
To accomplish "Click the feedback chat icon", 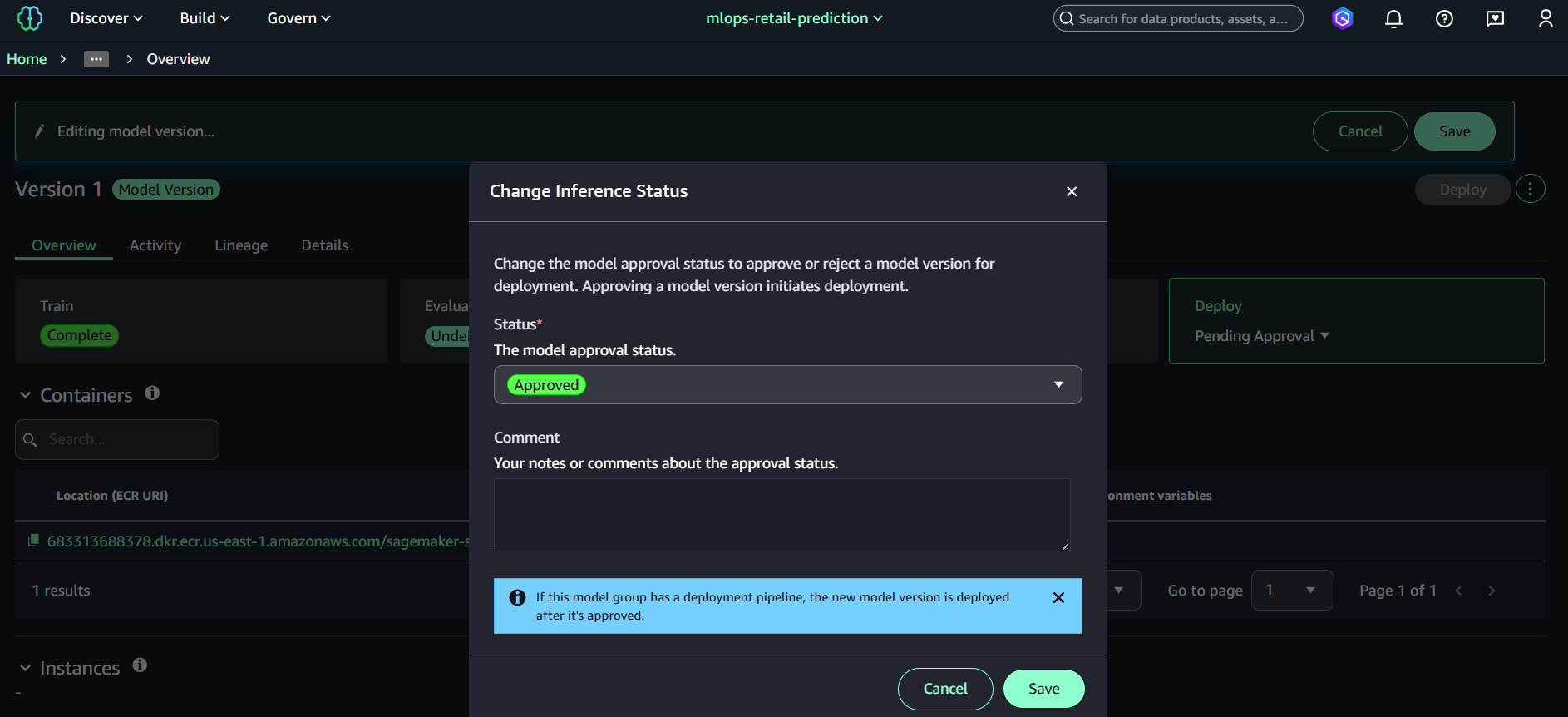I will 1495,18.
